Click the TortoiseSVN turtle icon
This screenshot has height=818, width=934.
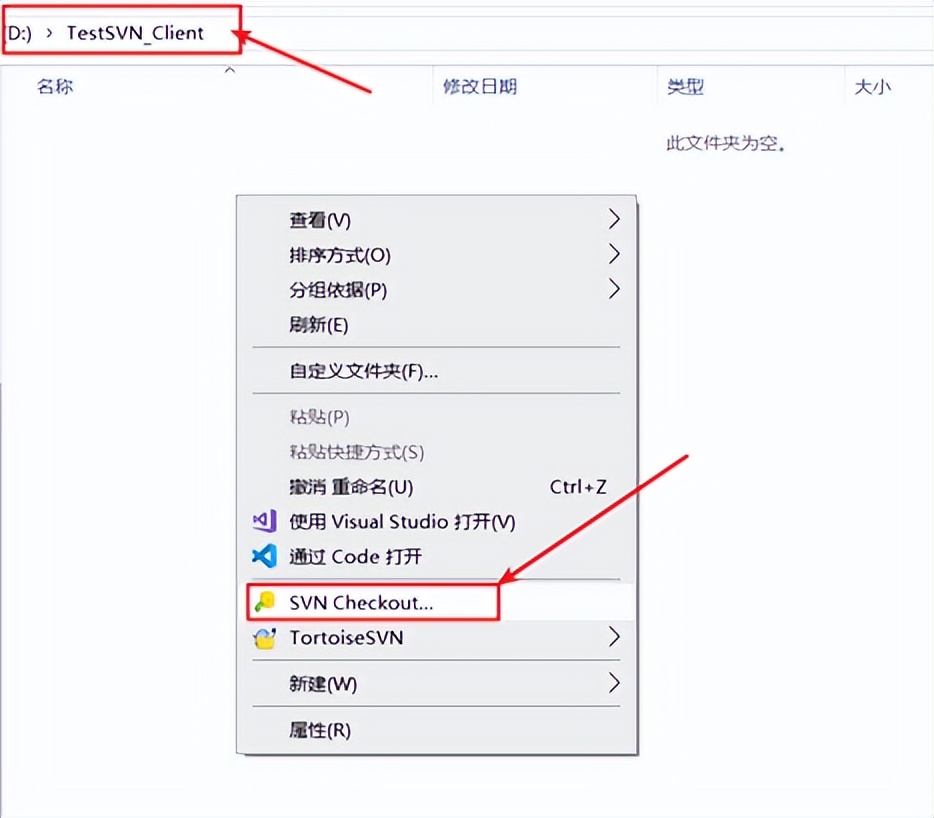pos(264,637)
